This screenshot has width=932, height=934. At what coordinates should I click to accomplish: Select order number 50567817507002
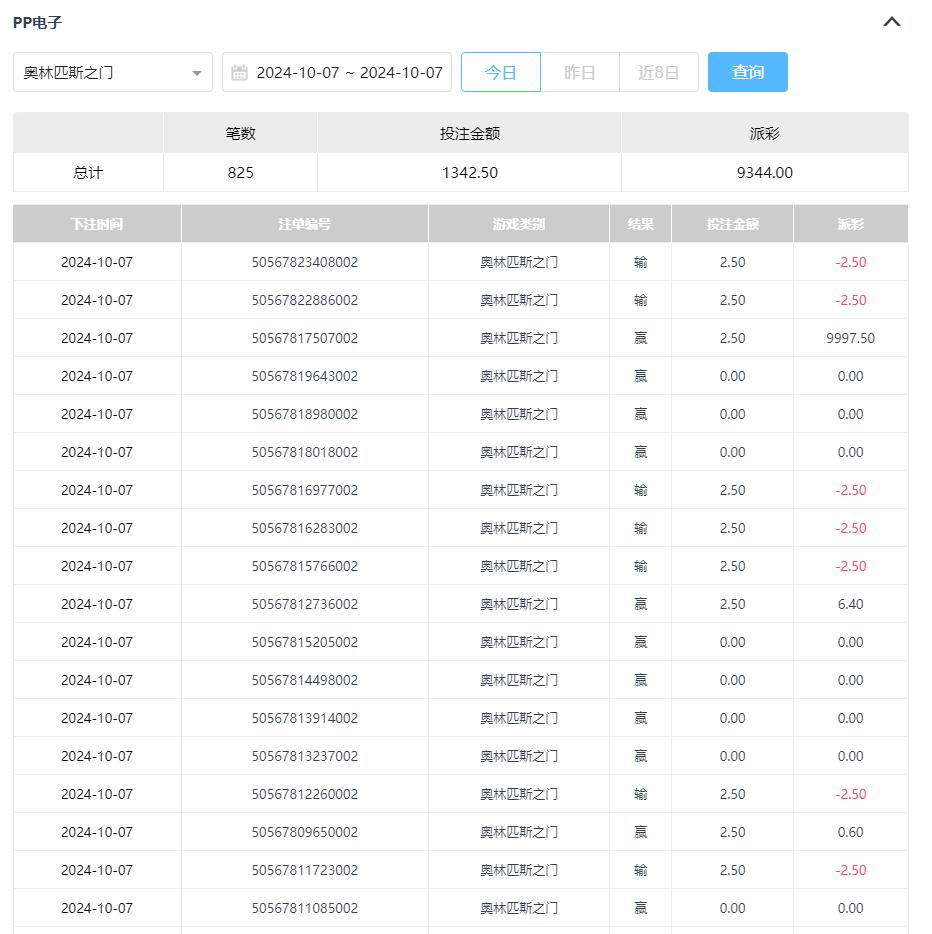pyautogui.click(x=304, y=338)
